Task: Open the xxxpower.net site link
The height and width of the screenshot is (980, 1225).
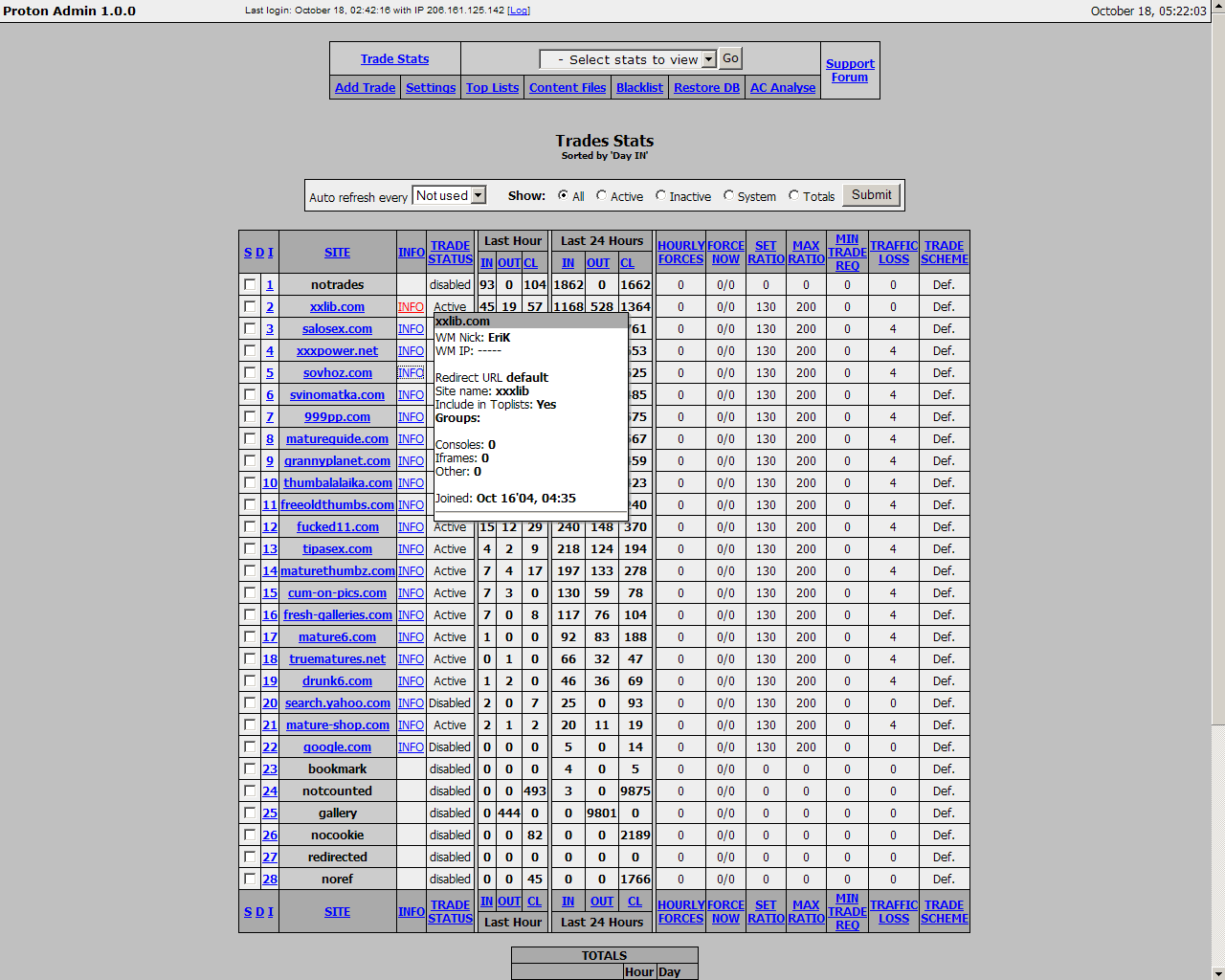Action: (x=337, y=350)
